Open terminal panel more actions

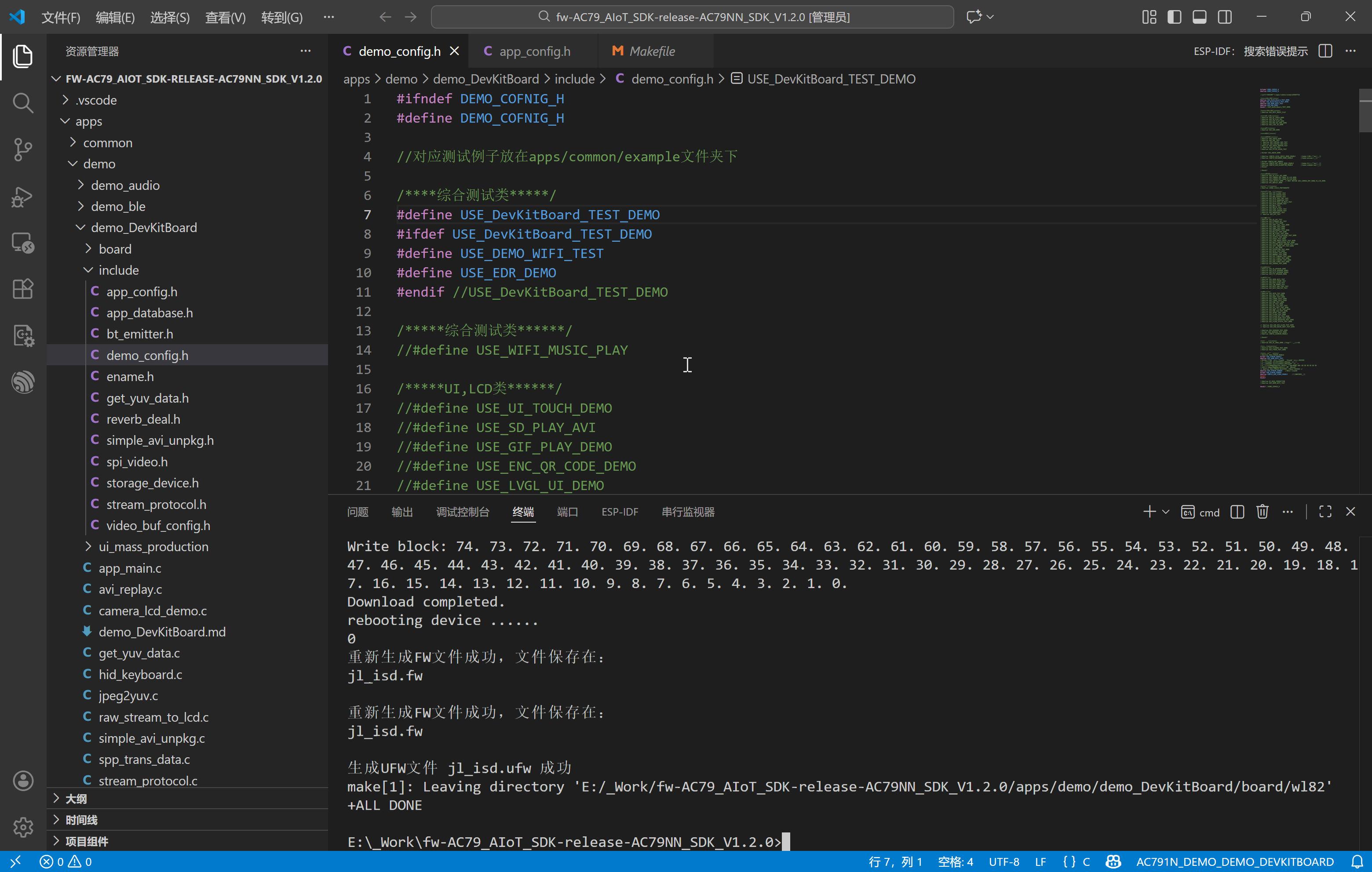click(1287, 512)
